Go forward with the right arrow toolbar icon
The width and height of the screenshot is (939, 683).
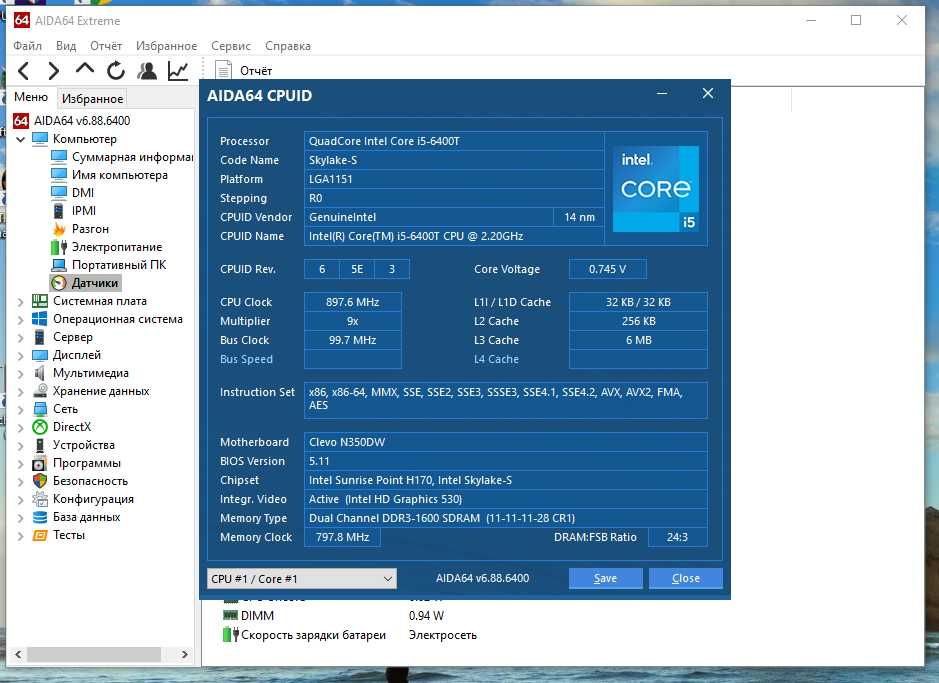[x=53, y=71]
